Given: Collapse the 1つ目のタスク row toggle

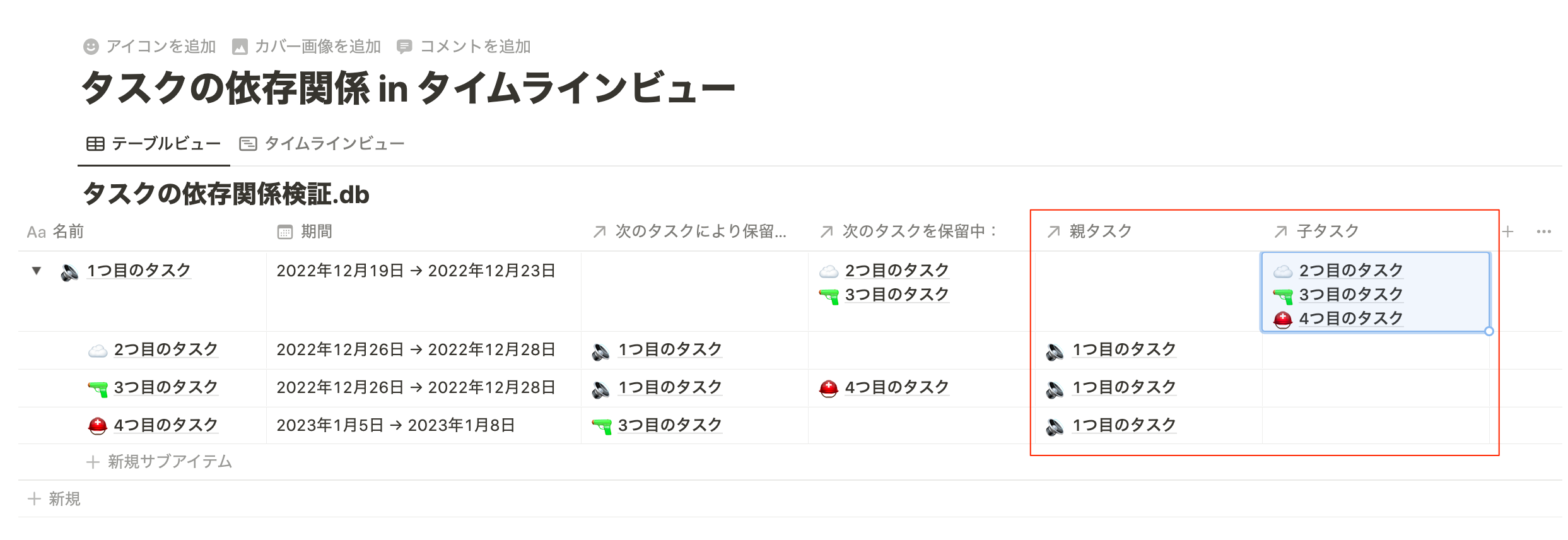Looking at the screenshot, I should click(x=37, y=271).
